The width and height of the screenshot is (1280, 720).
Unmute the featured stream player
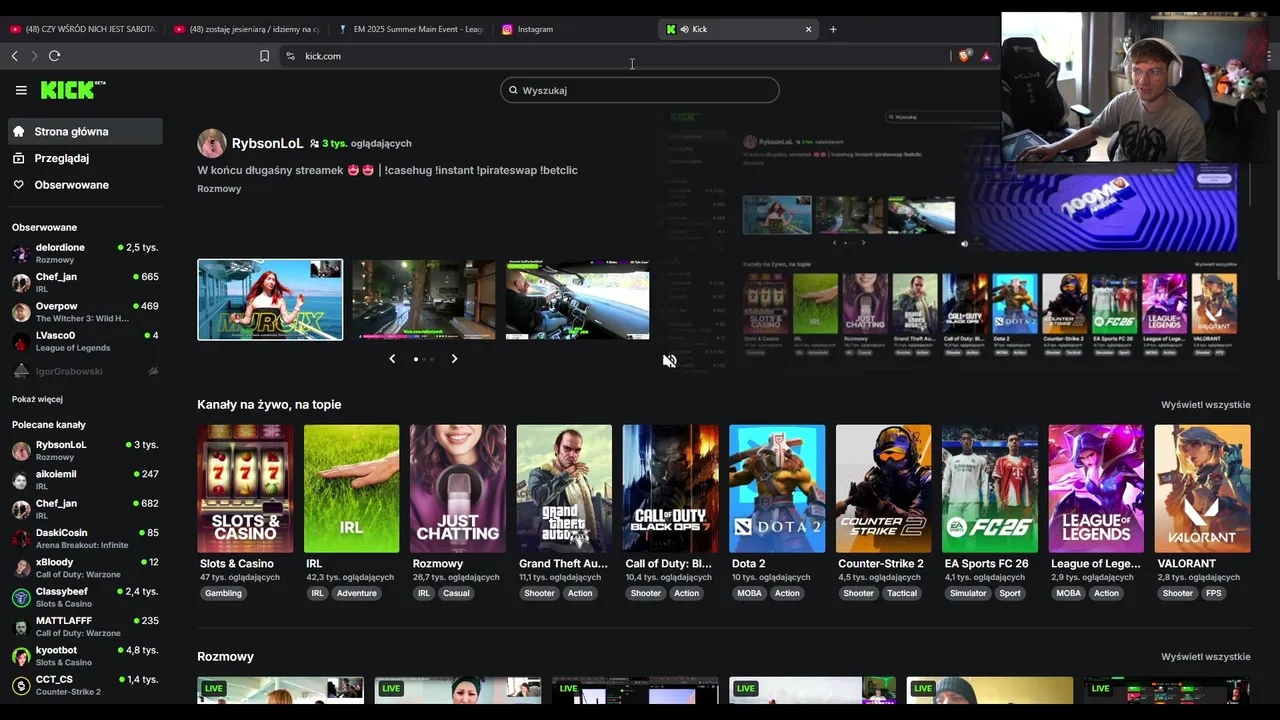[x=670, y=361]
